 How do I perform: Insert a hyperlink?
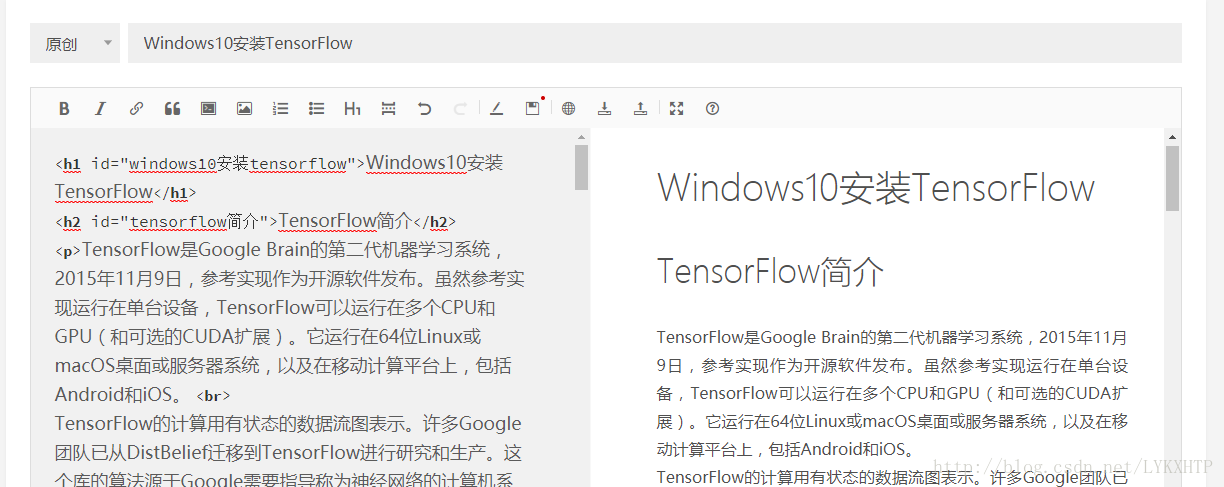tap(136, 109)
